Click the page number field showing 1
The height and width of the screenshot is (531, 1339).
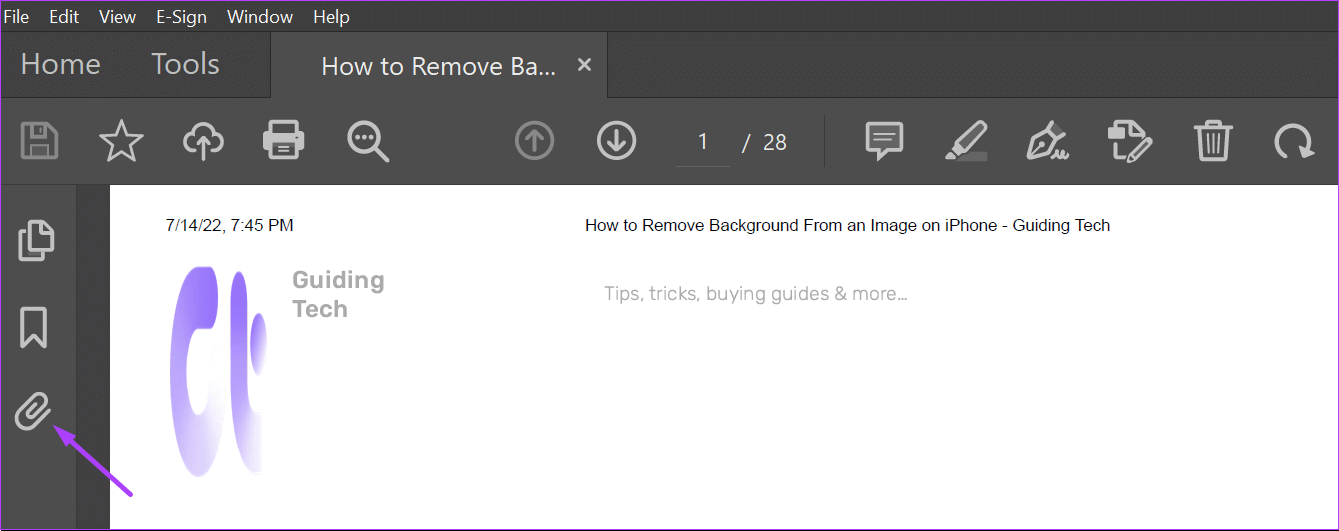(x=703, y=142)
